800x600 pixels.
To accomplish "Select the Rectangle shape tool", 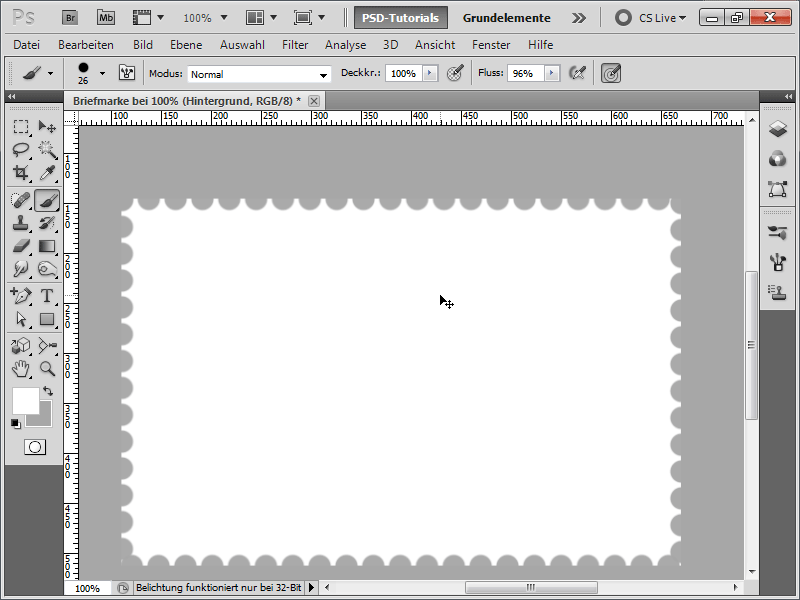I will pos(47,319).
